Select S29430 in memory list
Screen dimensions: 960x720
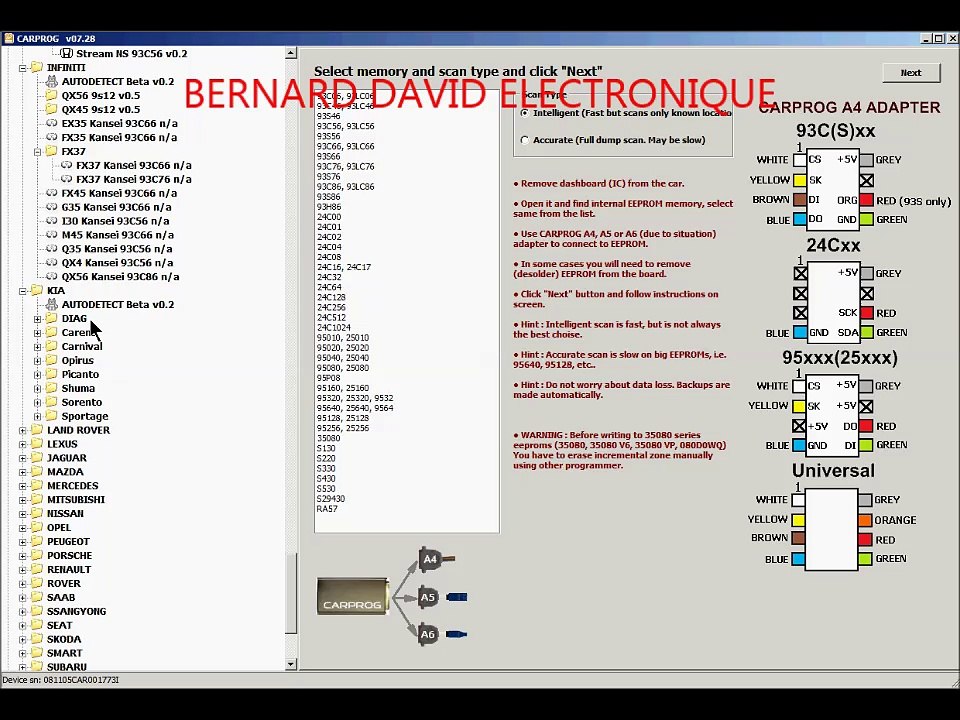331,499
